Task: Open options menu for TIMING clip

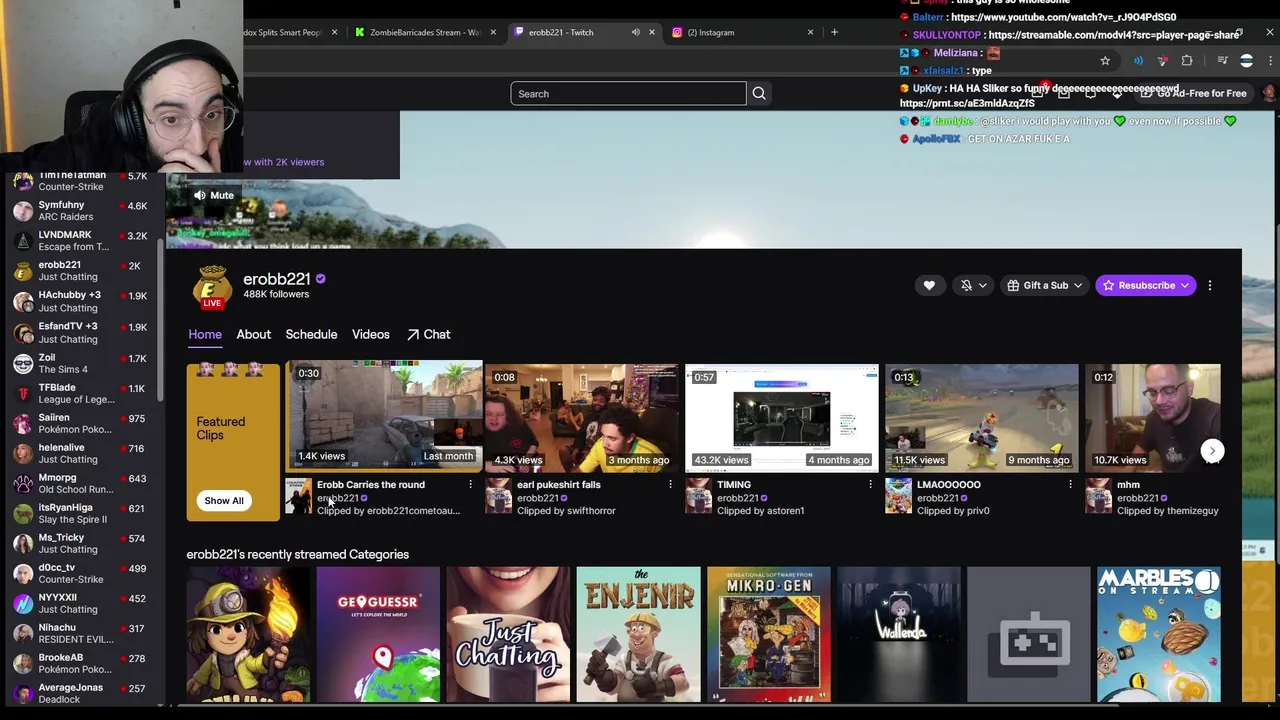Action: (x=870, y=484)
